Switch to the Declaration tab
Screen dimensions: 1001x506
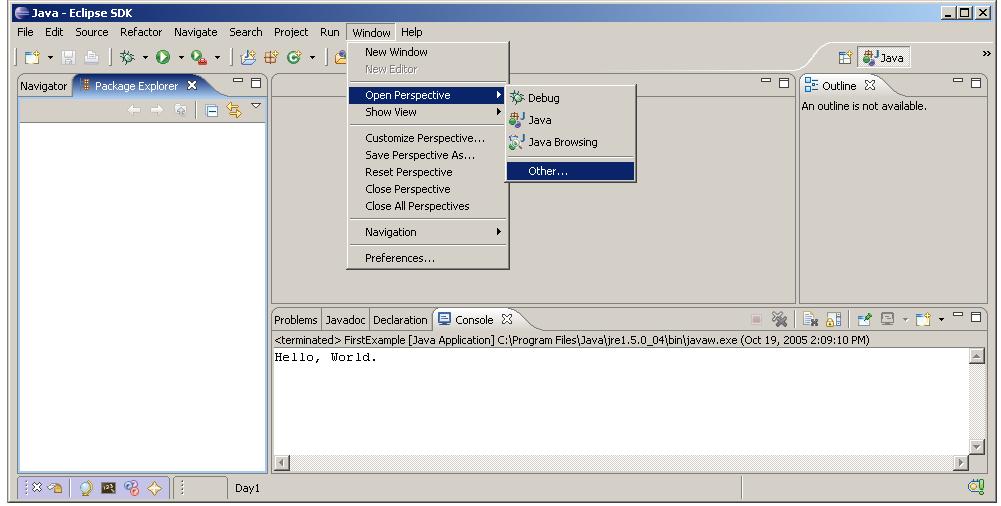pyautogui.click(x=400, y=320)
